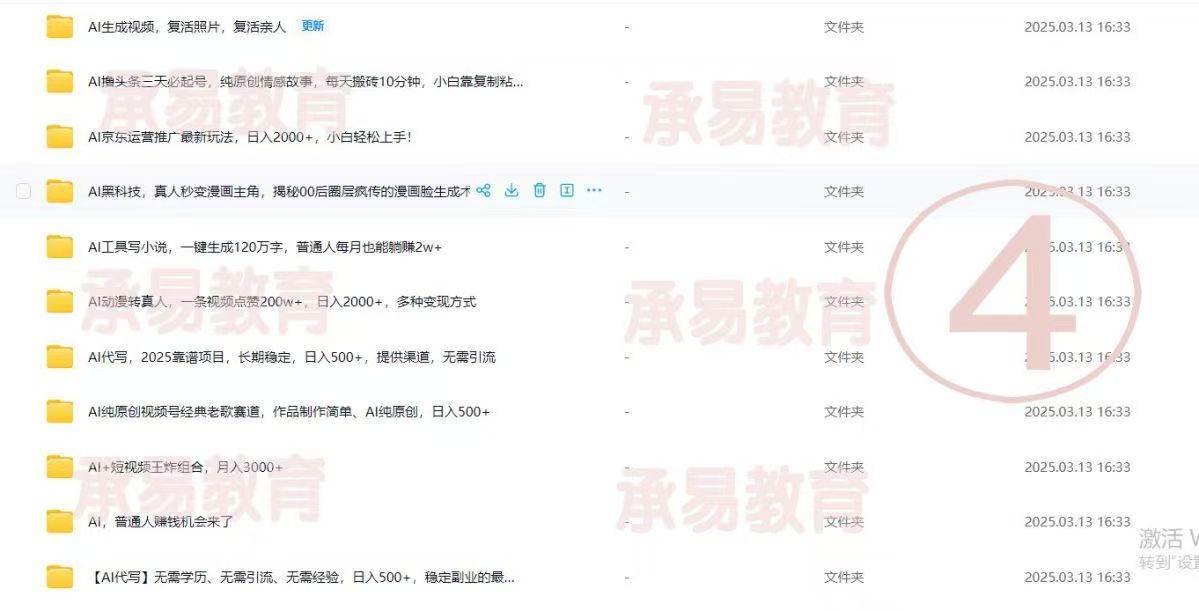Click the download icon on the AI黑科技 row
Image resolution: width=1199 pixels, height=611 pixels.
[x=512, y=190]
